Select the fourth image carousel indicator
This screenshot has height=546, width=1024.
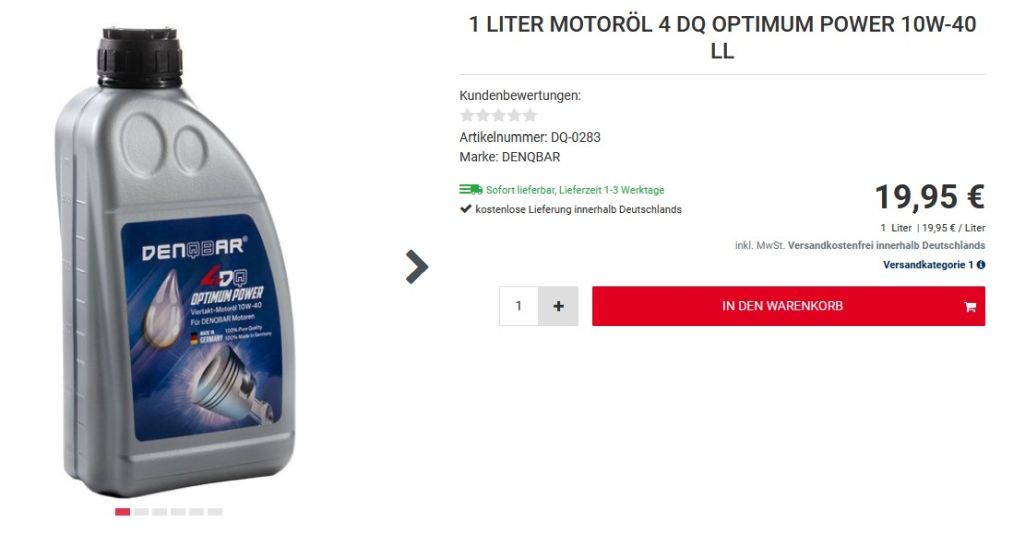(178, 511)
